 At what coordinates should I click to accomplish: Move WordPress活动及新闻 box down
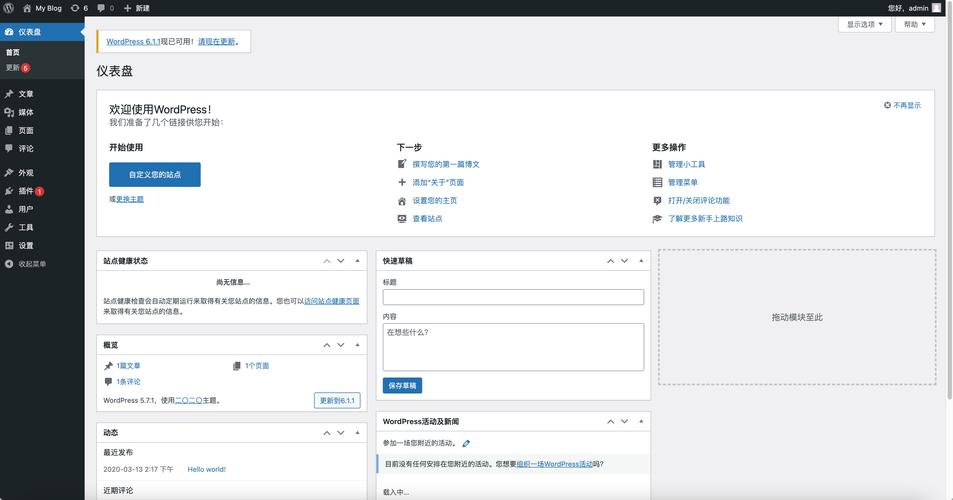click(x=624, y=421)
